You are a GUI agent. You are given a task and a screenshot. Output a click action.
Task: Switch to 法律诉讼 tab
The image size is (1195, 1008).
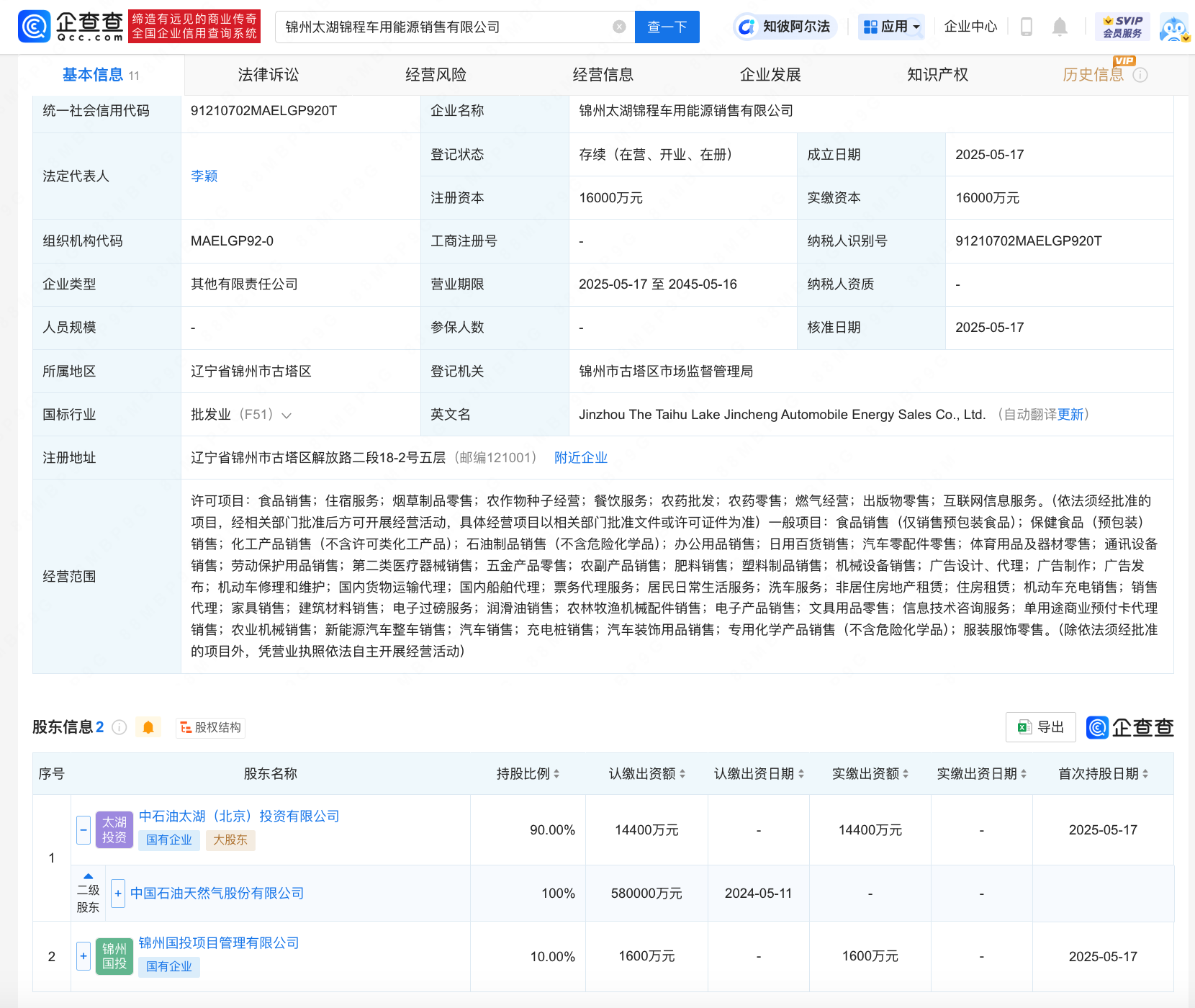click(269, 75)
